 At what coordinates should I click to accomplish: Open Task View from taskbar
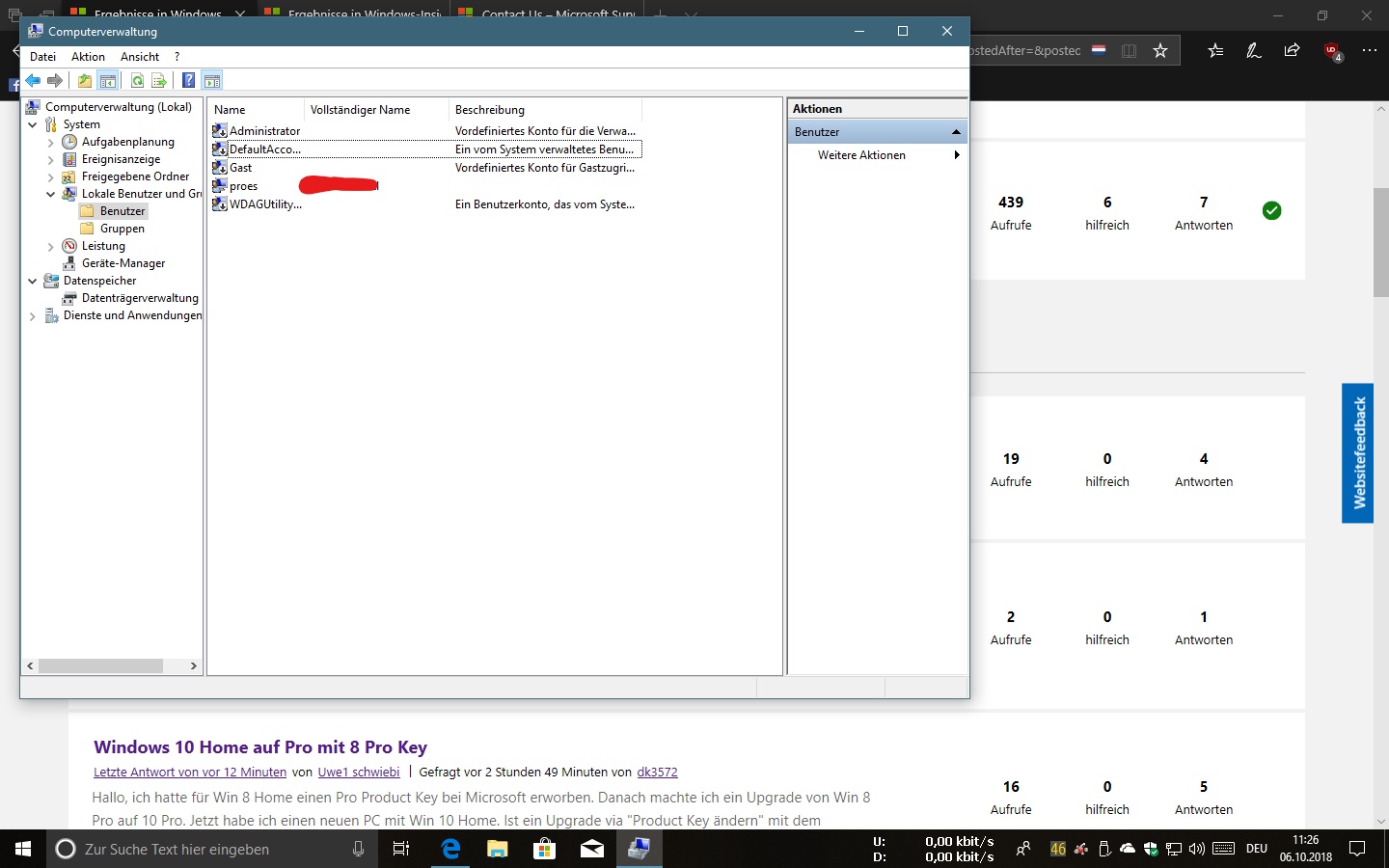coord(401,849)
